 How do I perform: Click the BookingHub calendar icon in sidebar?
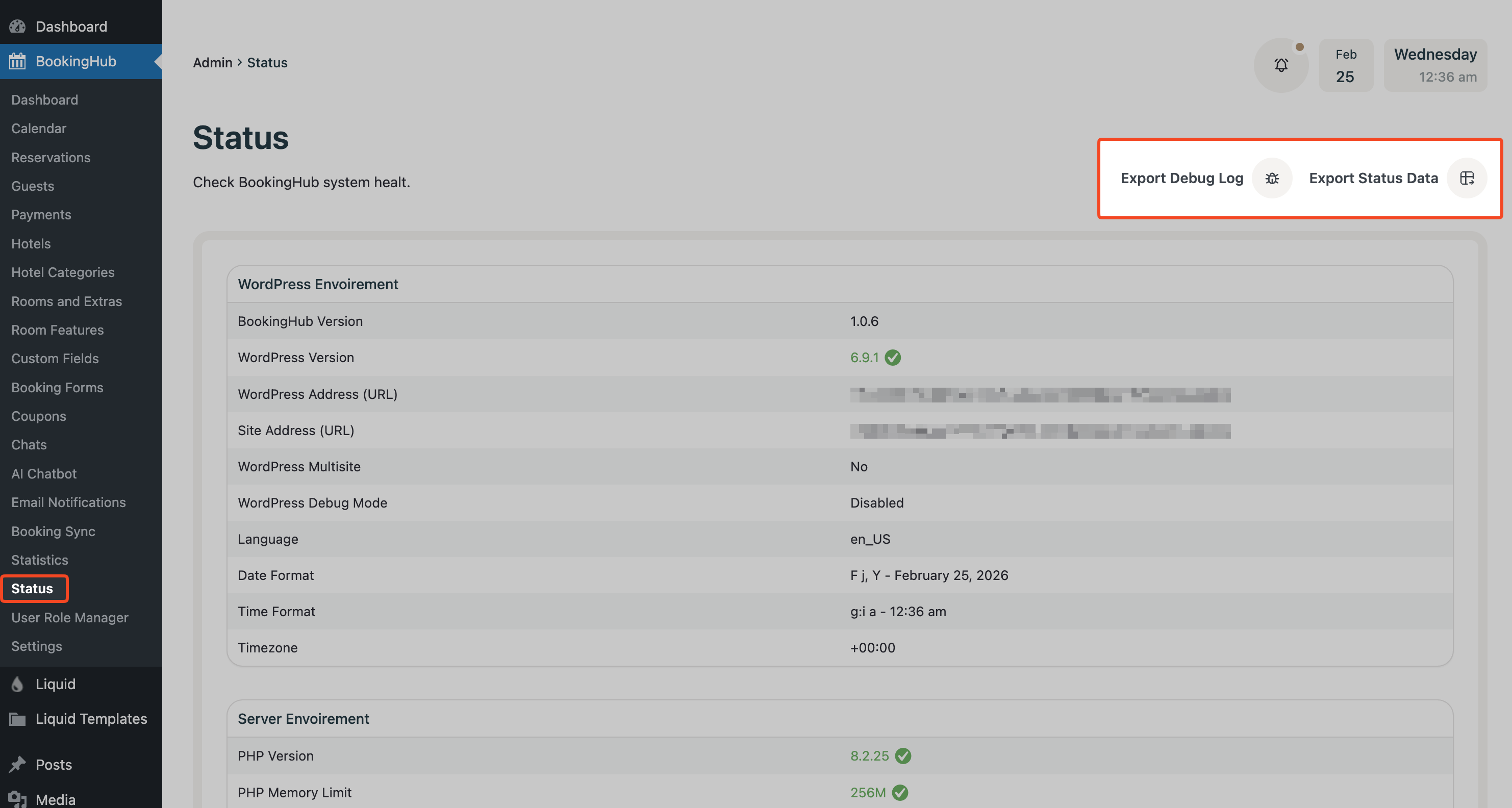click(x=18, y=61)
